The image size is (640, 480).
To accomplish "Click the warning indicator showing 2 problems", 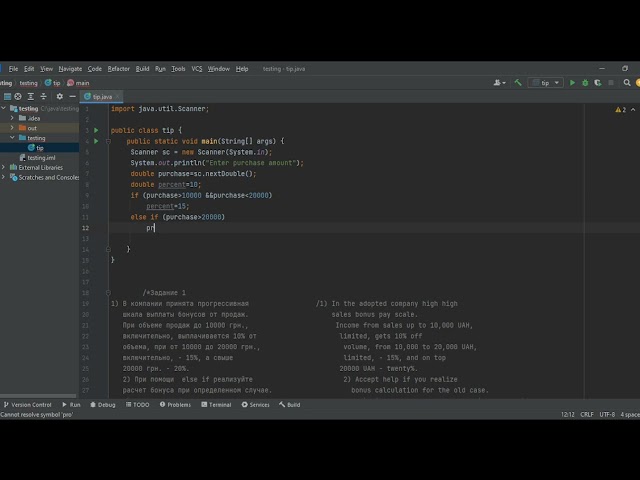I will tap(620, 109).
